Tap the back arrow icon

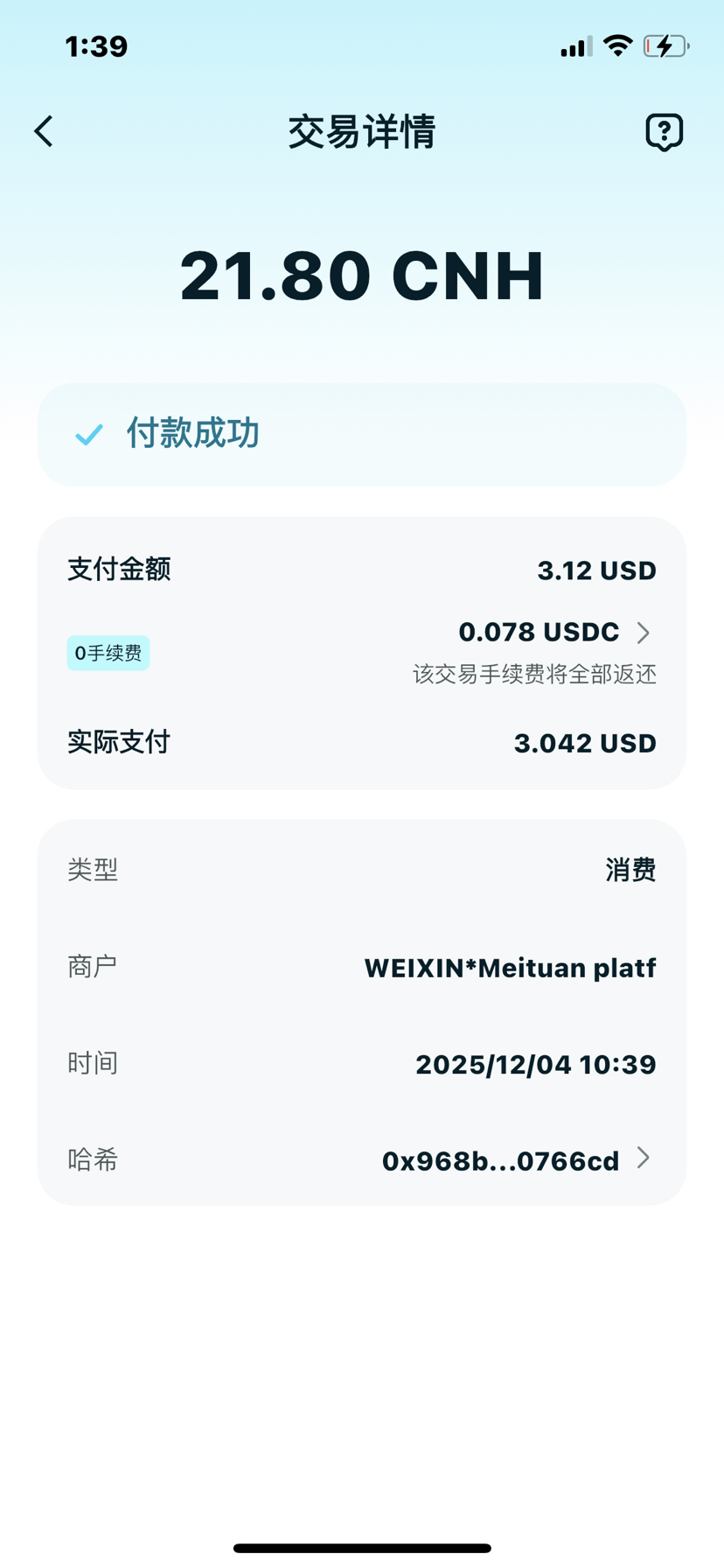pos(44,131)
